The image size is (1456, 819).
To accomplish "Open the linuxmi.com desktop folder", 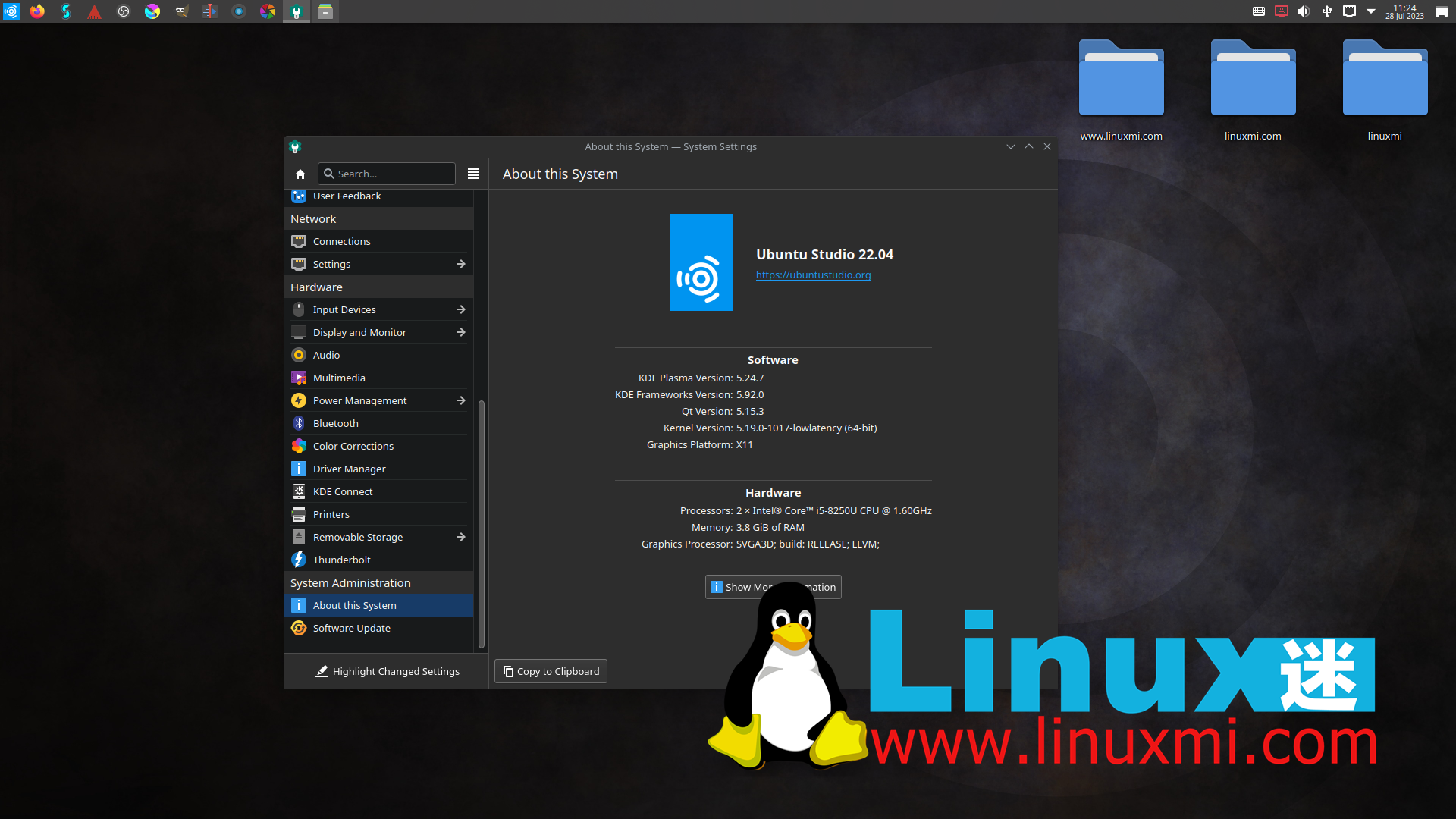I will pyautogui.click(x=1253, y=89).
